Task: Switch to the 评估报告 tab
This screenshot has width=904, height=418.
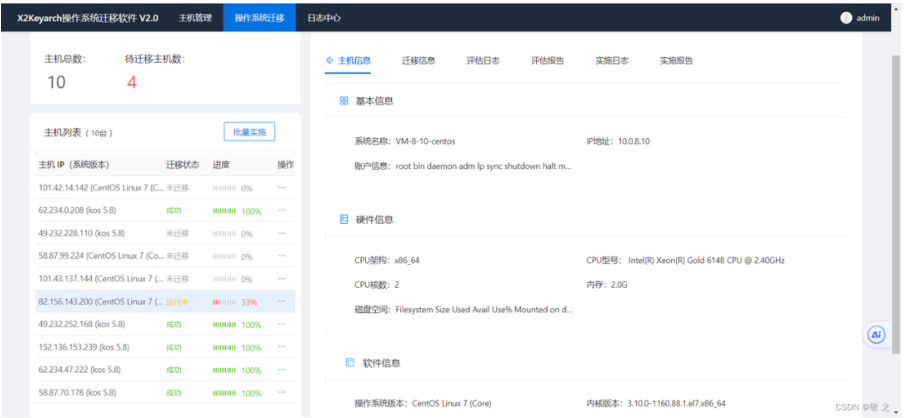Action: (547, 60)
